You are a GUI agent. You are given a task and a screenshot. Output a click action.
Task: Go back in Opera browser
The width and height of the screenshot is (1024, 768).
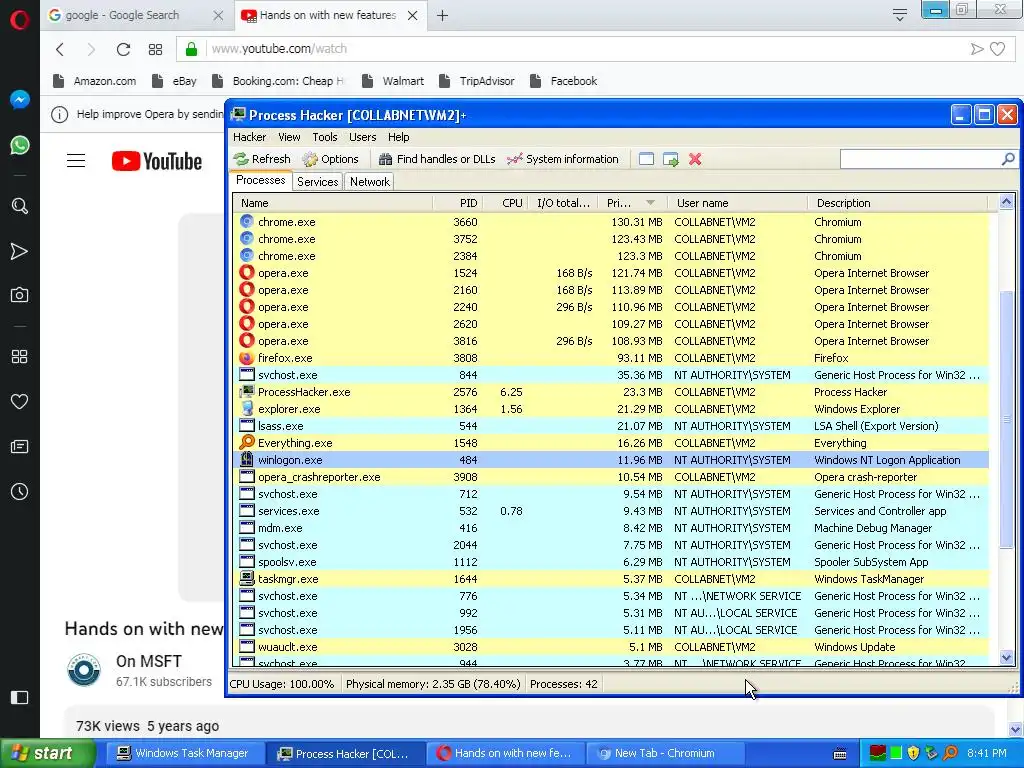point(60,49)
